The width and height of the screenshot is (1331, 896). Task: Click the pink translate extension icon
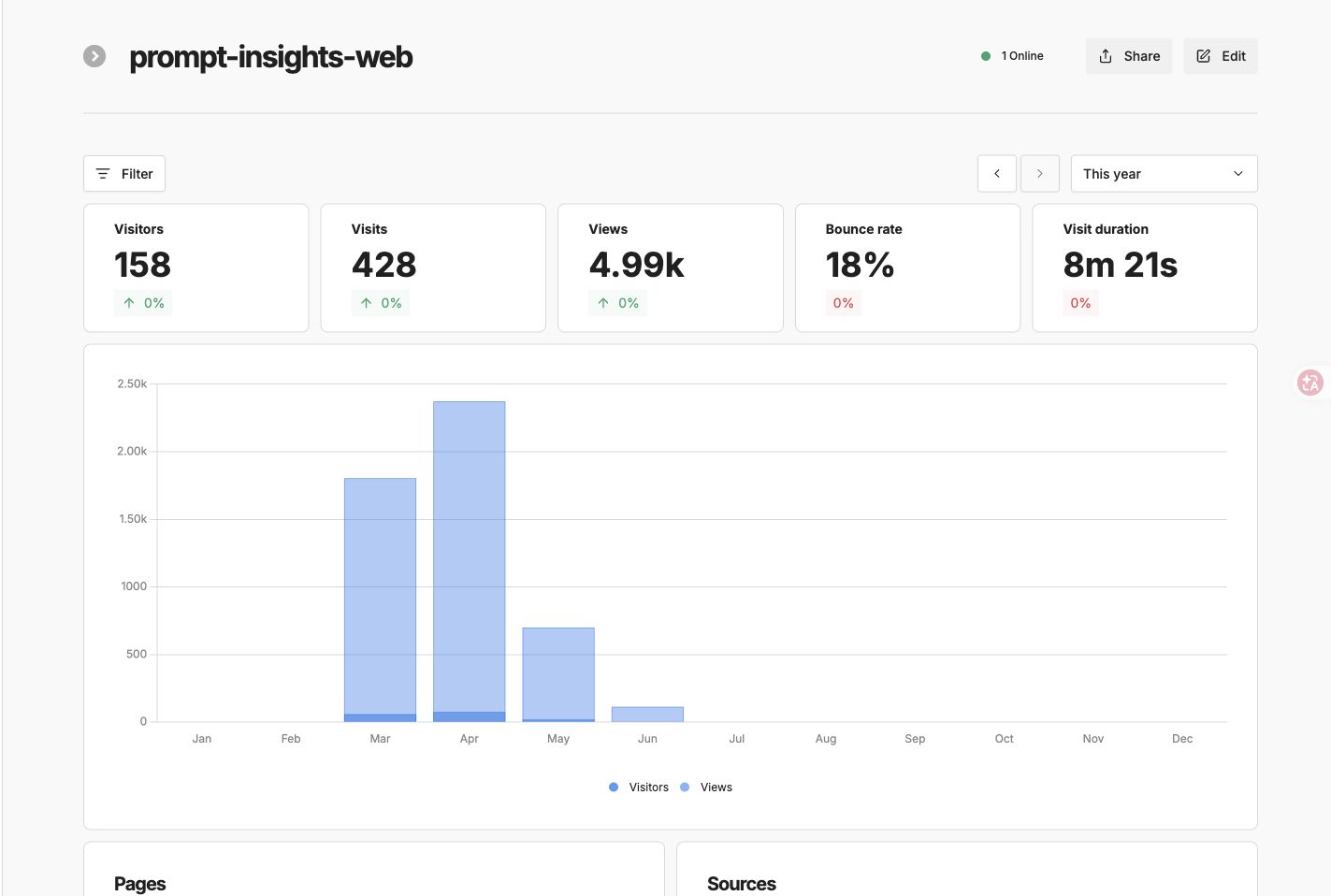[x=1310, y=383]
